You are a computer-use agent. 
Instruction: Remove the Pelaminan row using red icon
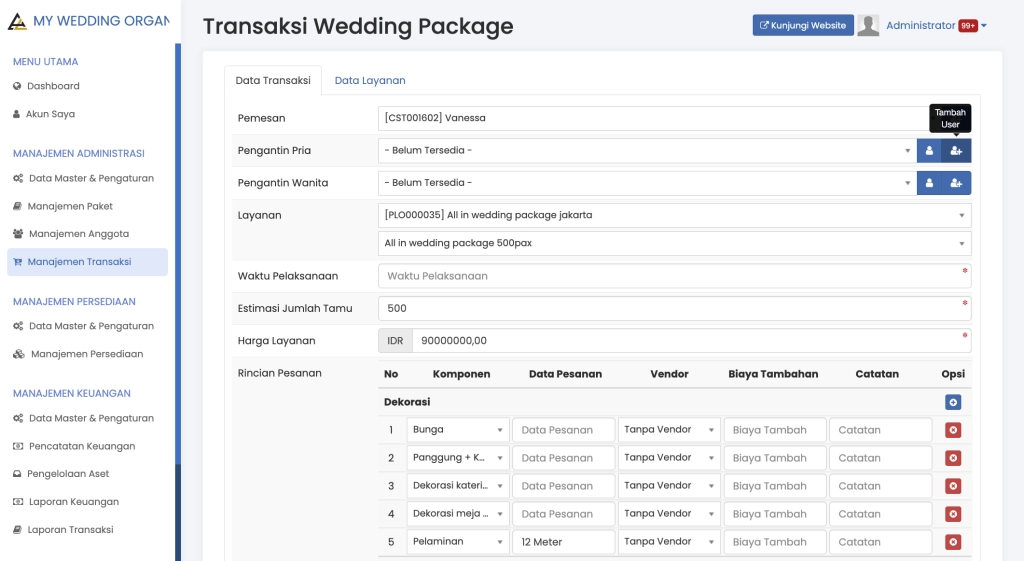click(x=953, y=542)
